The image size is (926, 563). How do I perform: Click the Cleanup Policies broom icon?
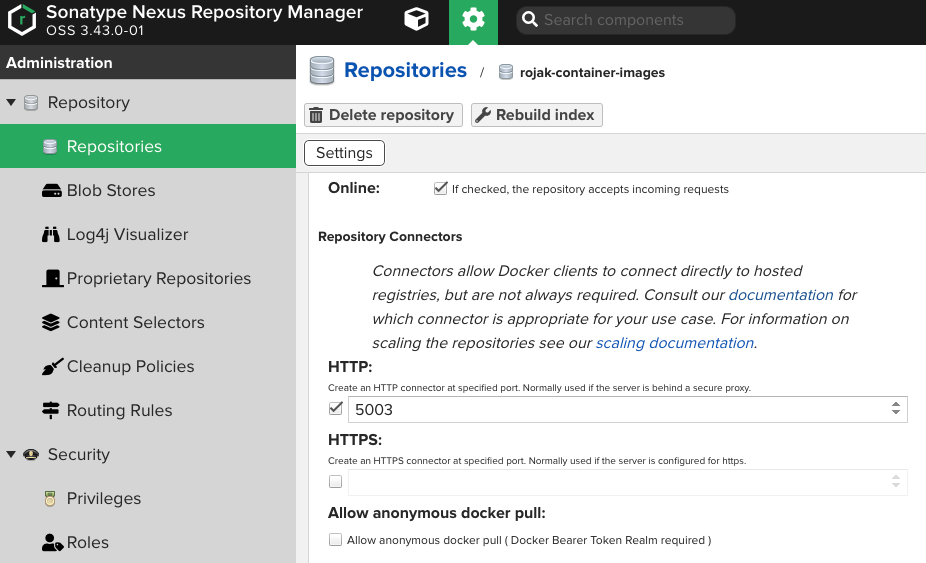(x=52, y=366)
